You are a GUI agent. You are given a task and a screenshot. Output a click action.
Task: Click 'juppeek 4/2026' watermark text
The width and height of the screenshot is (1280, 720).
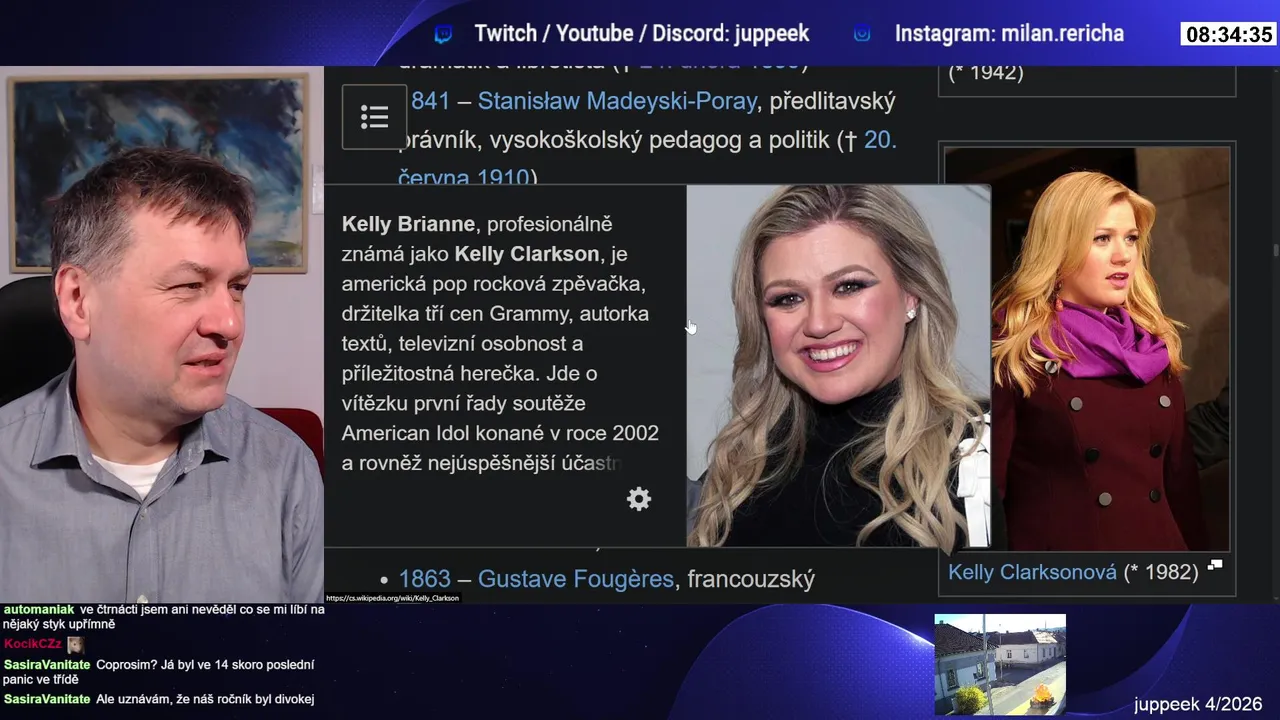pos(1198,704)
